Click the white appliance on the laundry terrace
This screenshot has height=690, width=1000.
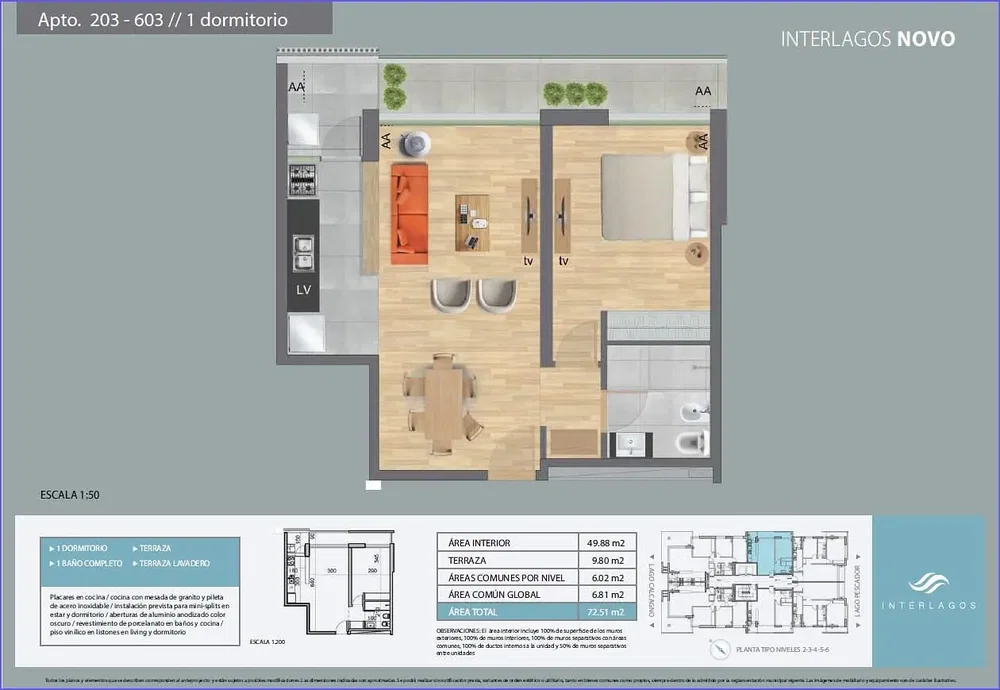click(303, 129)
